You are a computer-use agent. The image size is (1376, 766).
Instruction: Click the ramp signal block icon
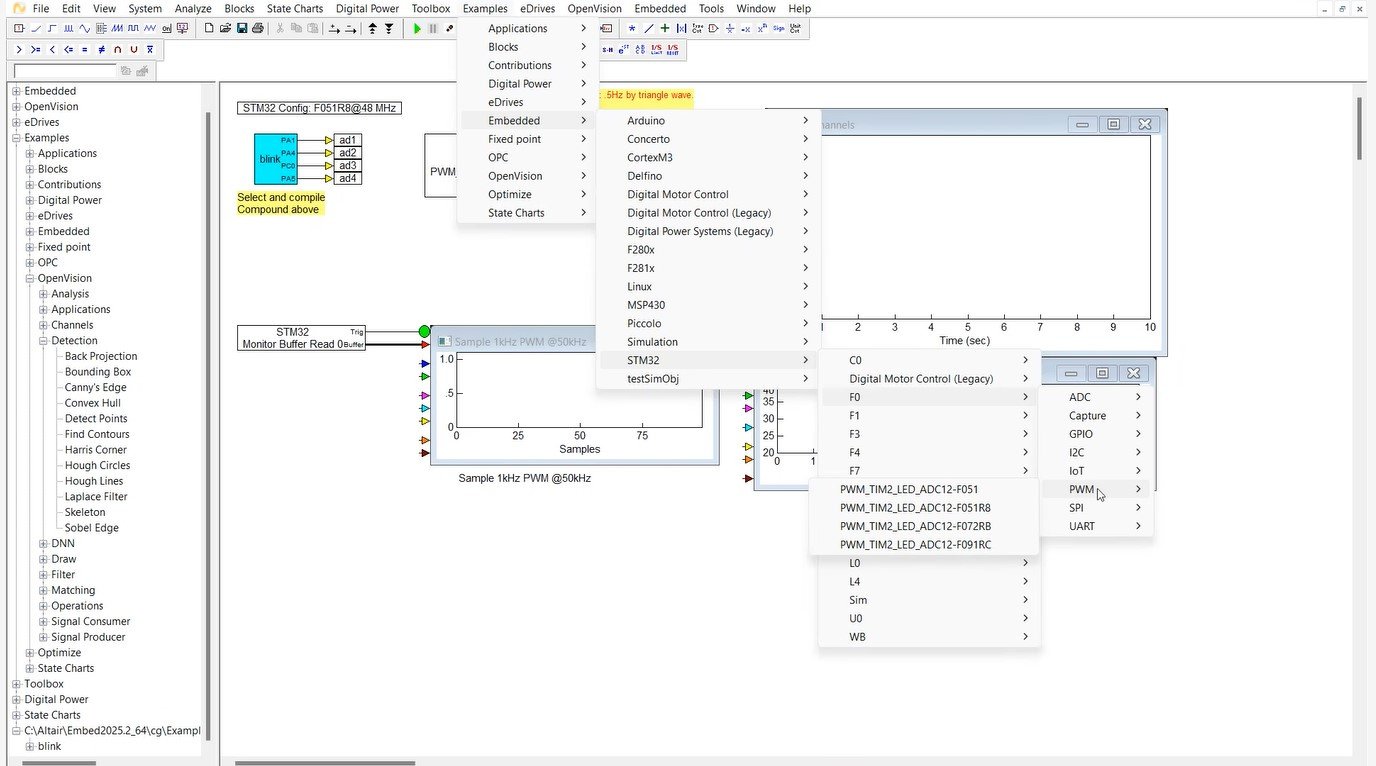(x=36, y=28)
